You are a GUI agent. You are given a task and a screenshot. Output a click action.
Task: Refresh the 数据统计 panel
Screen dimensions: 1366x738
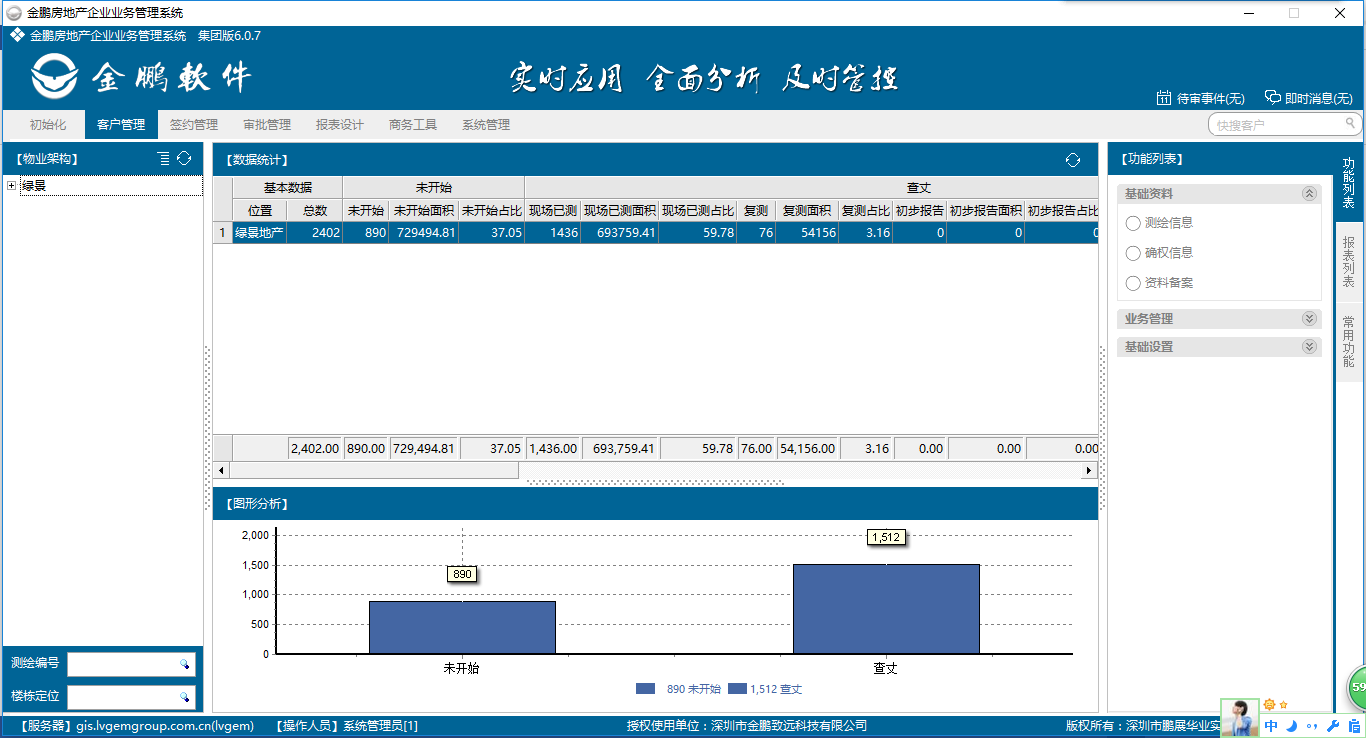pos(1073,160)
